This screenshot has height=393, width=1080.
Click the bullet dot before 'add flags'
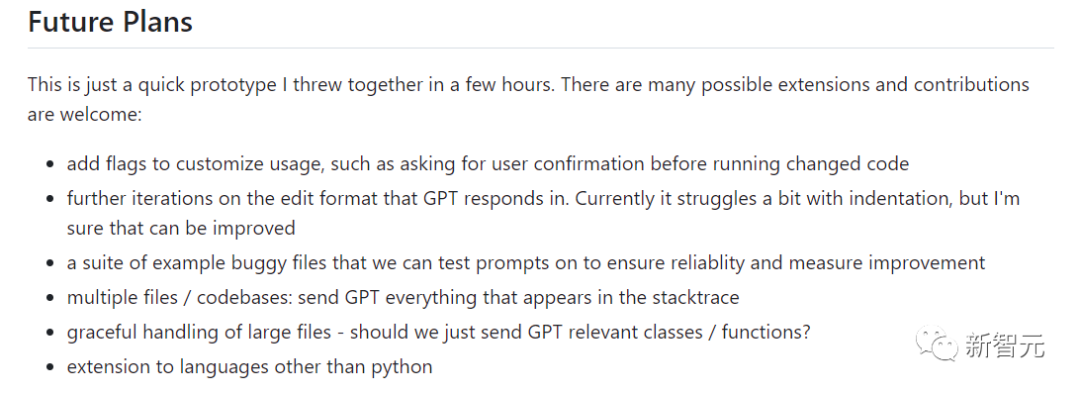(50, 165)
